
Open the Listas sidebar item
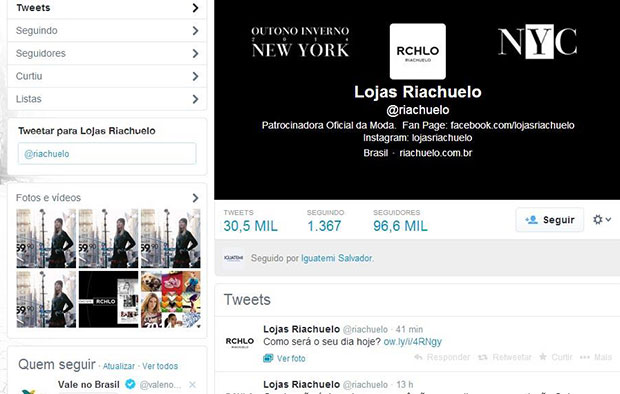(x=107, y=99)
